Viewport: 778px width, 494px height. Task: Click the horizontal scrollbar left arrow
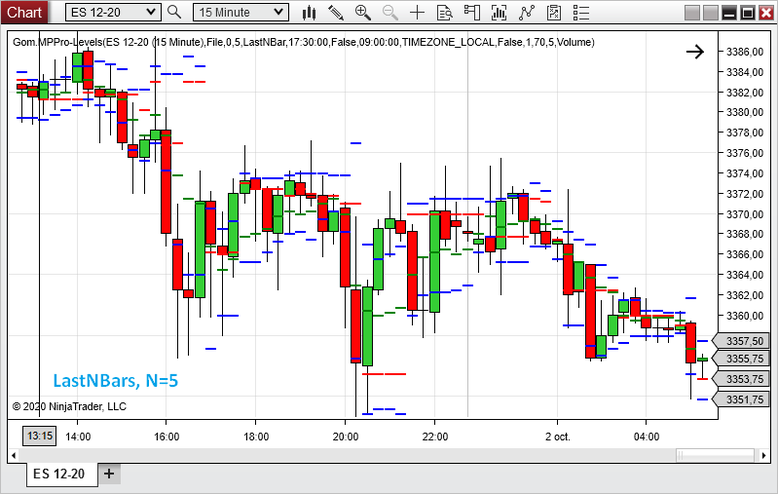tap(13, 455)
